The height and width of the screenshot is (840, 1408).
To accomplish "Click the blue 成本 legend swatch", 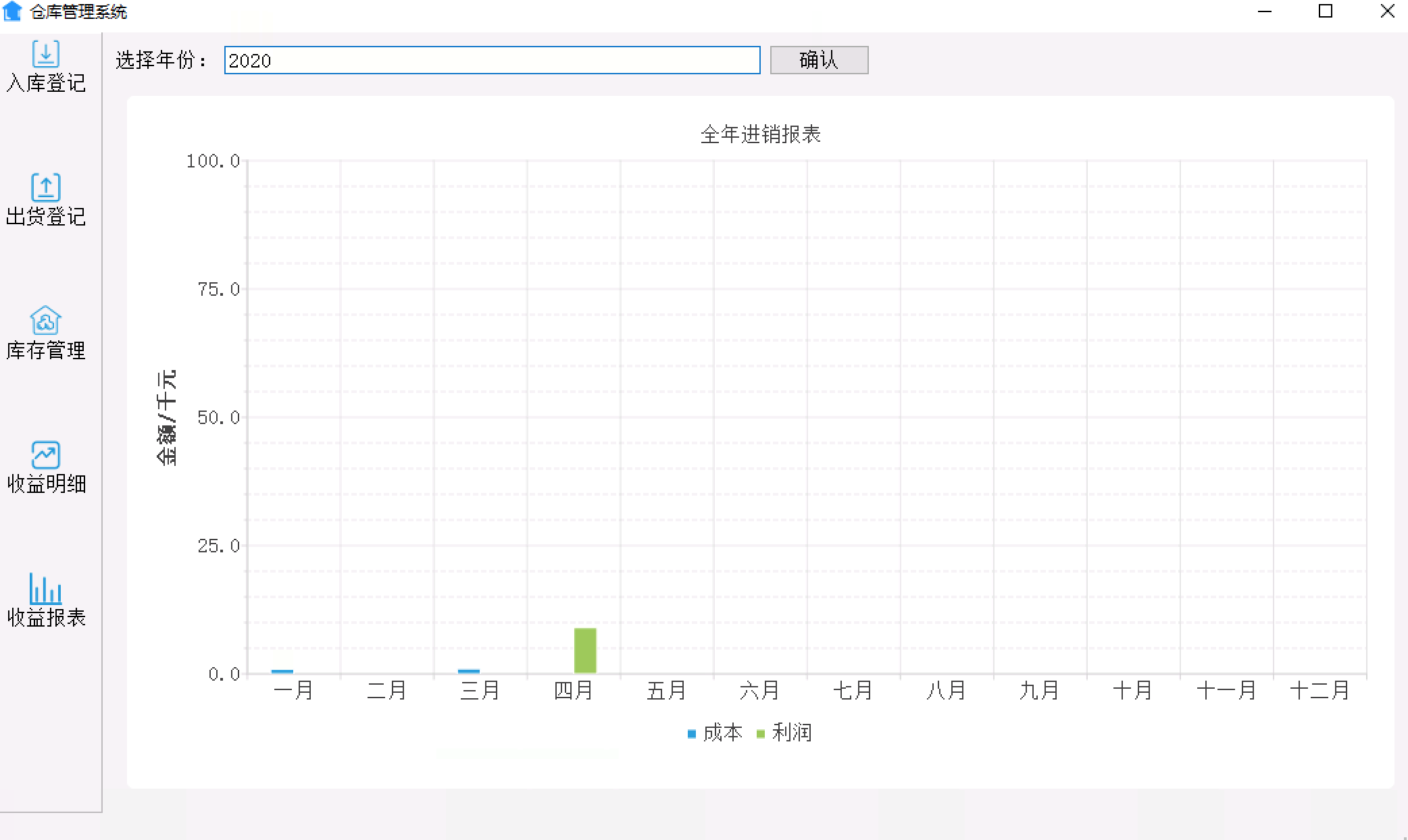I will point(690,733).
